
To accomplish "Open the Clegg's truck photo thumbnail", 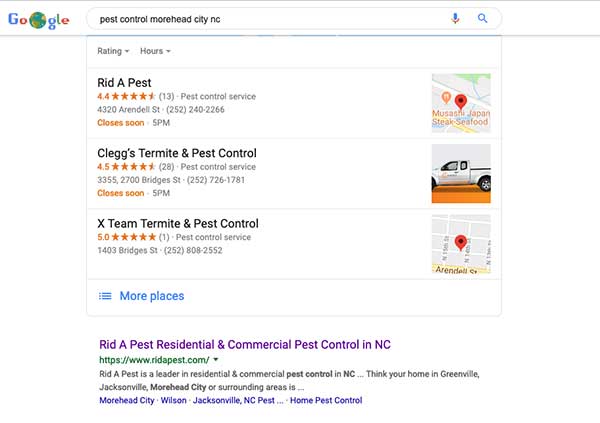I will point(461,173).
